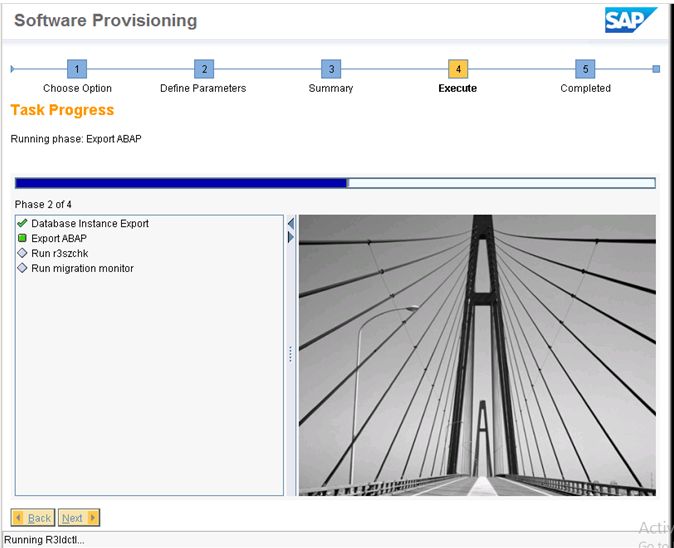Click 'Running phase: Export ABAP' text
Image resolution: width=674 pixels, height=548 pixels.
76,139
